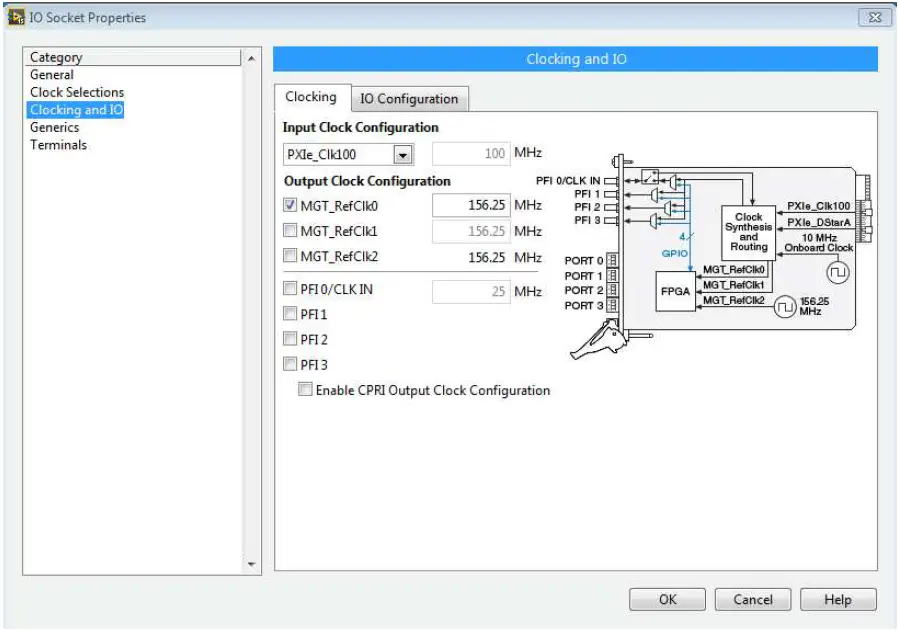Click the OK button
Viewport: 899px width, 631px height.
(x=667, y=599)
